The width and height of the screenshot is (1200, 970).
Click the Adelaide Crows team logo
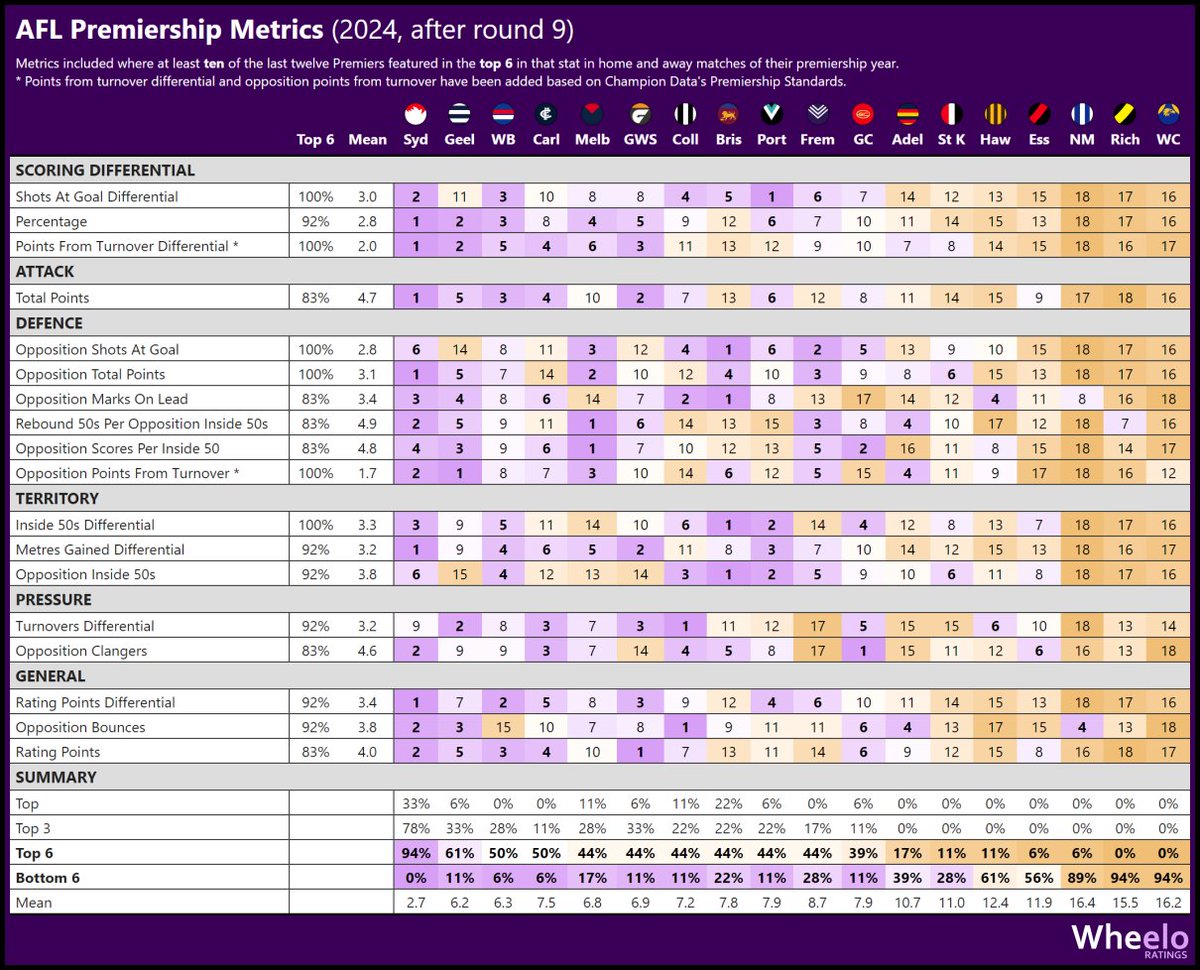point(908,113)
